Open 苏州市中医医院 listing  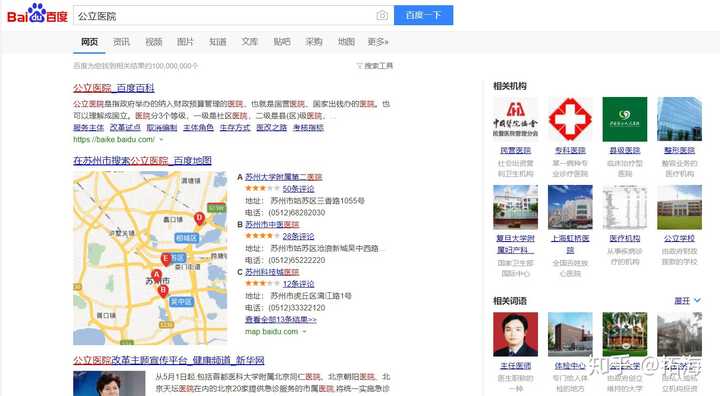(272, 224)
